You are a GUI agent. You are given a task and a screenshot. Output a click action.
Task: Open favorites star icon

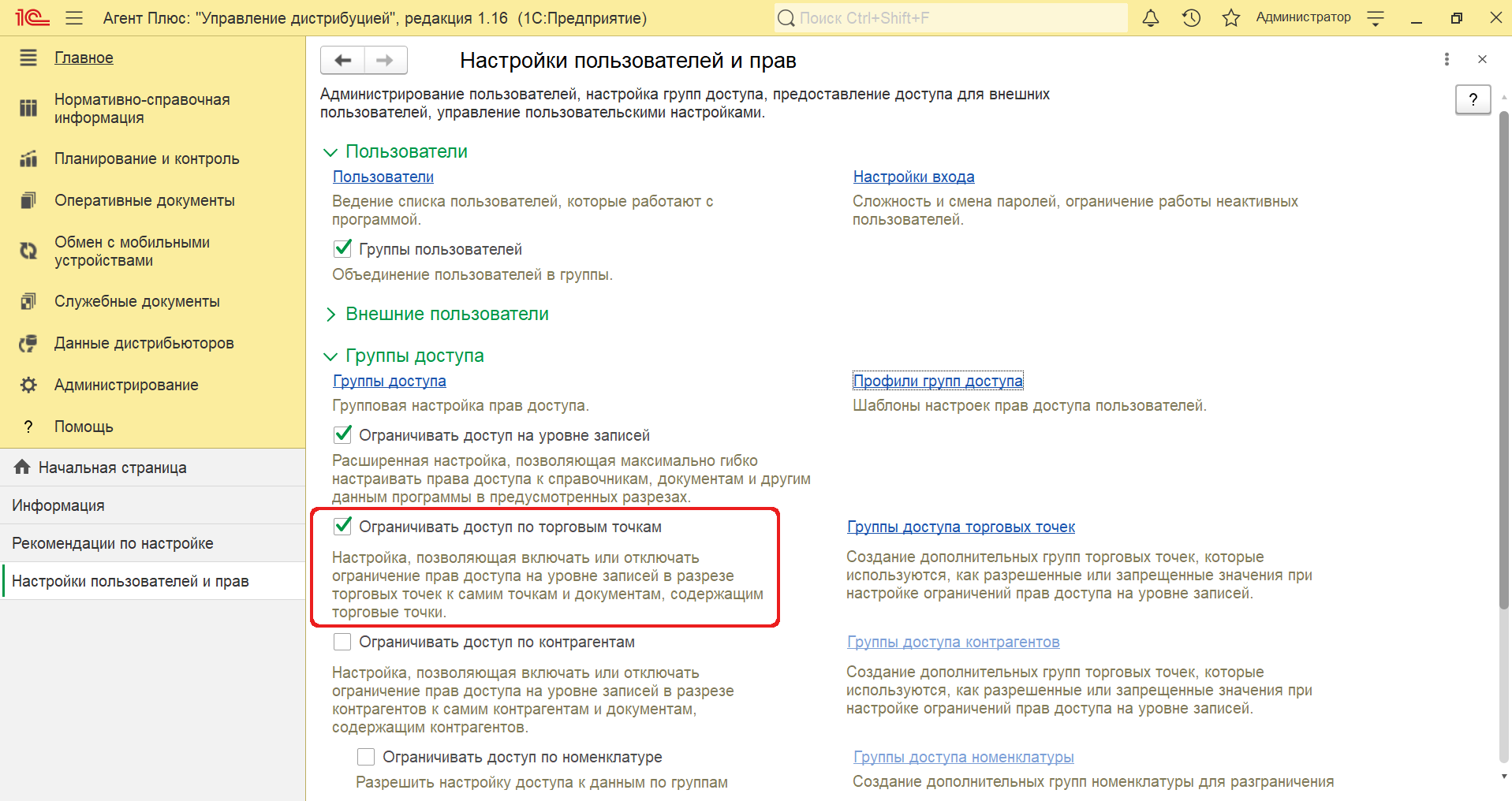[1231, 17]
